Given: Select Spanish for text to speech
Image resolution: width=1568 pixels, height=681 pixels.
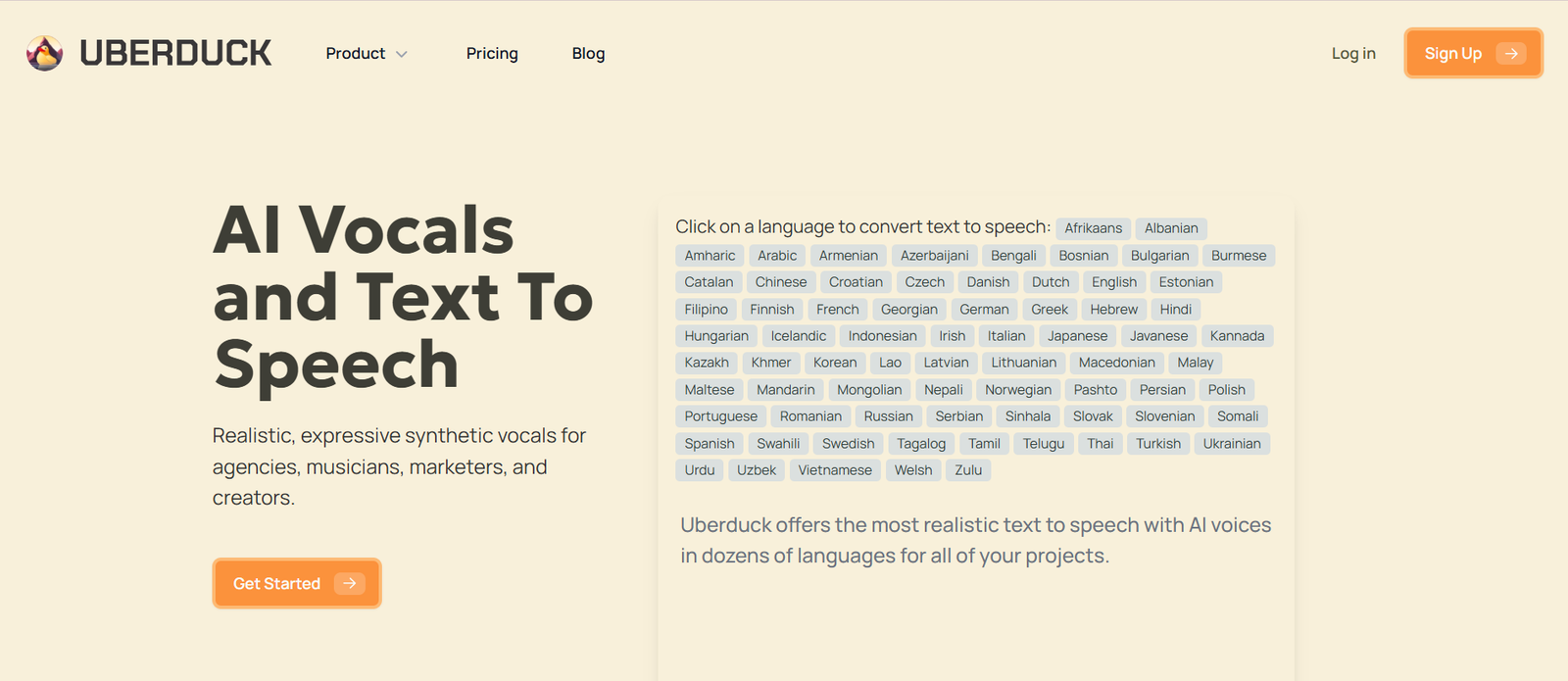Looking at the screenshot, I should point(710,444).
